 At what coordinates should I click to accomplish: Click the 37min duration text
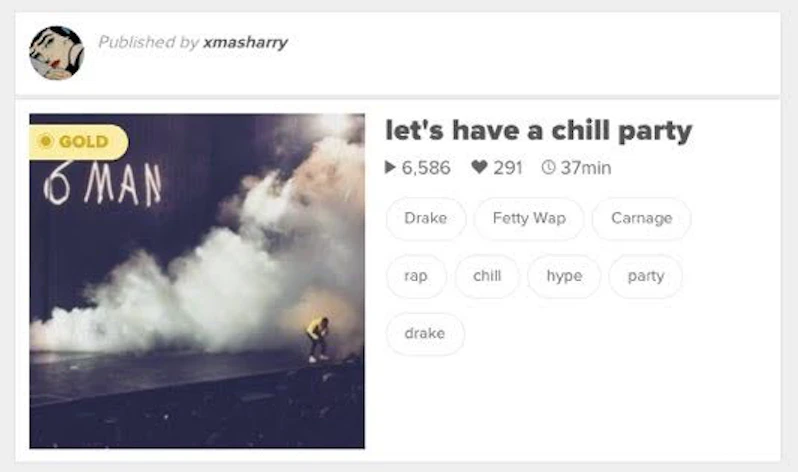586,168
